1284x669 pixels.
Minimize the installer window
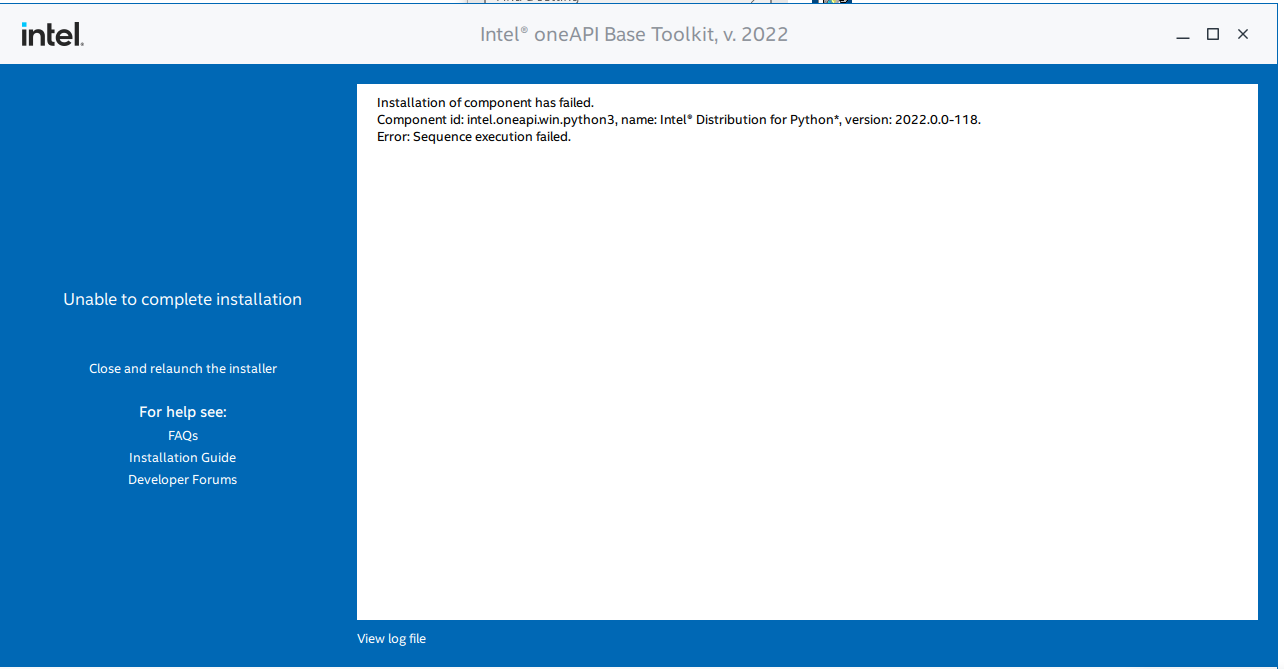(1183, 34)
